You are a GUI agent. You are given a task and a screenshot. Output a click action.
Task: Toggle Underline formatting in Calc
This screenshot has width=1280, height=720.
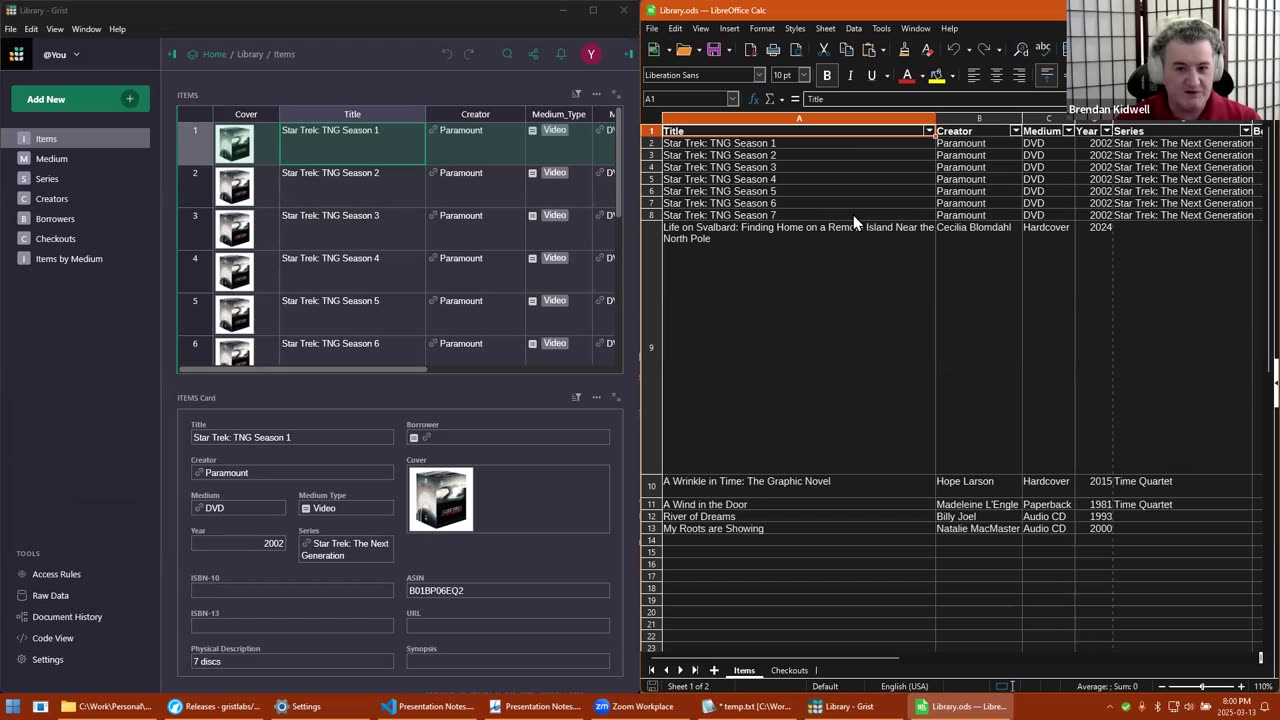click(872, 75)
